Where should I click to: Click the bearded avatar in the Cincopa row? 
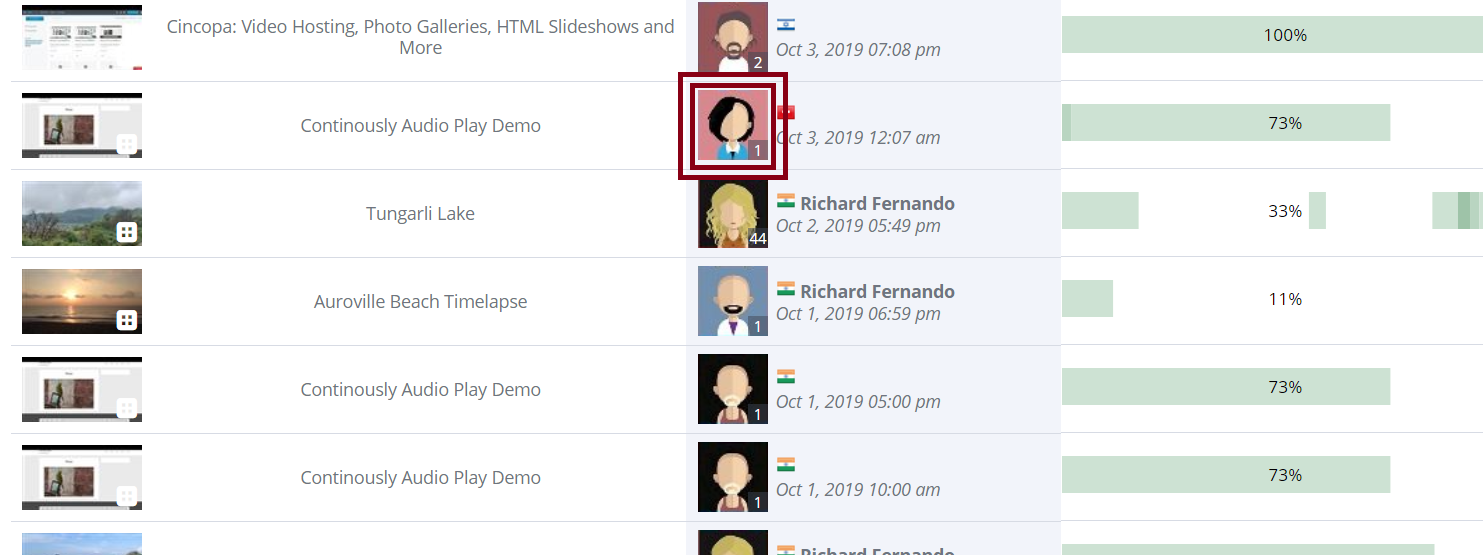point(732,37)
